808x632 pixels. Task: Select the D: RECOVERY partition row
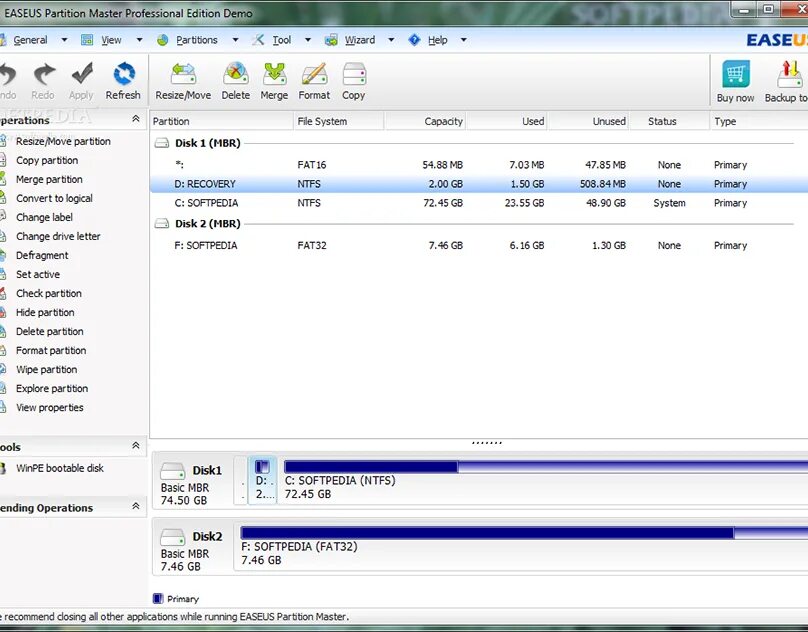479,184
